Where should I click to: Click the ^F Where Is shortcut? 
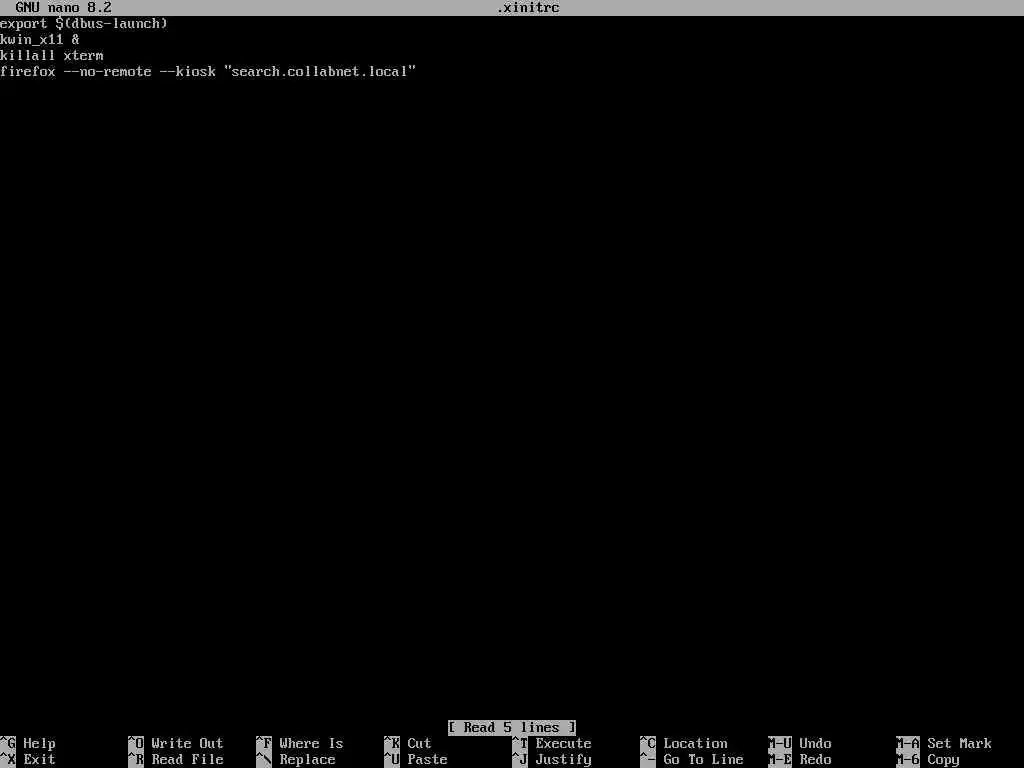click(300, 743)
